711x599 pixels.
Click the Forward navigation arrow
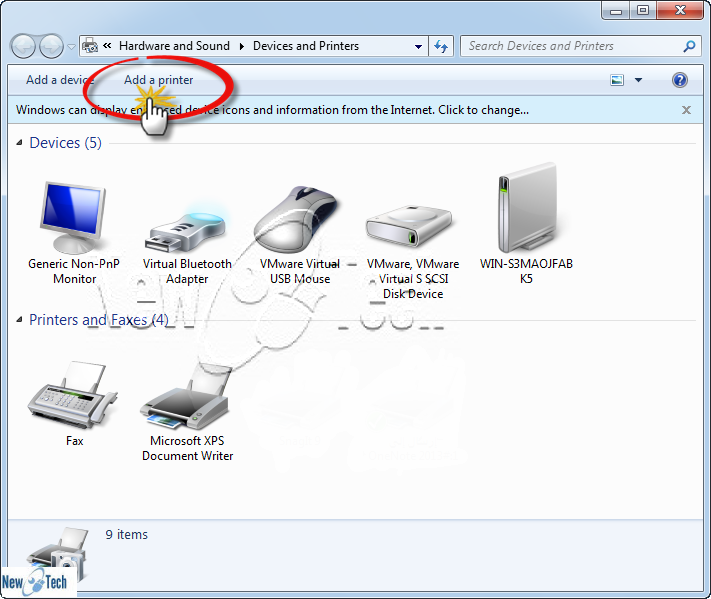coord(51,46)
